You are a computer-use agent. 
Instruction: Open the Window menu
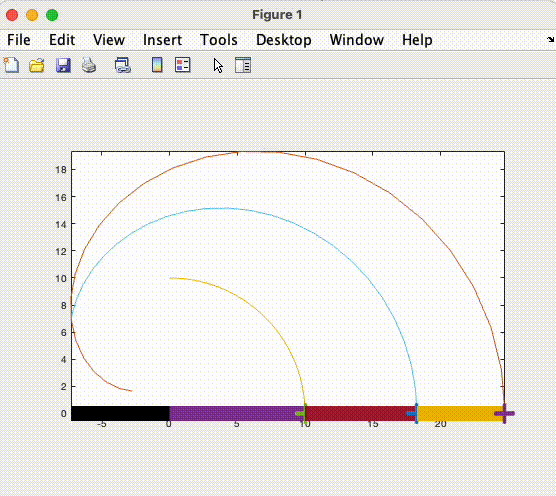pyautogui.click(x=357, y=40)
